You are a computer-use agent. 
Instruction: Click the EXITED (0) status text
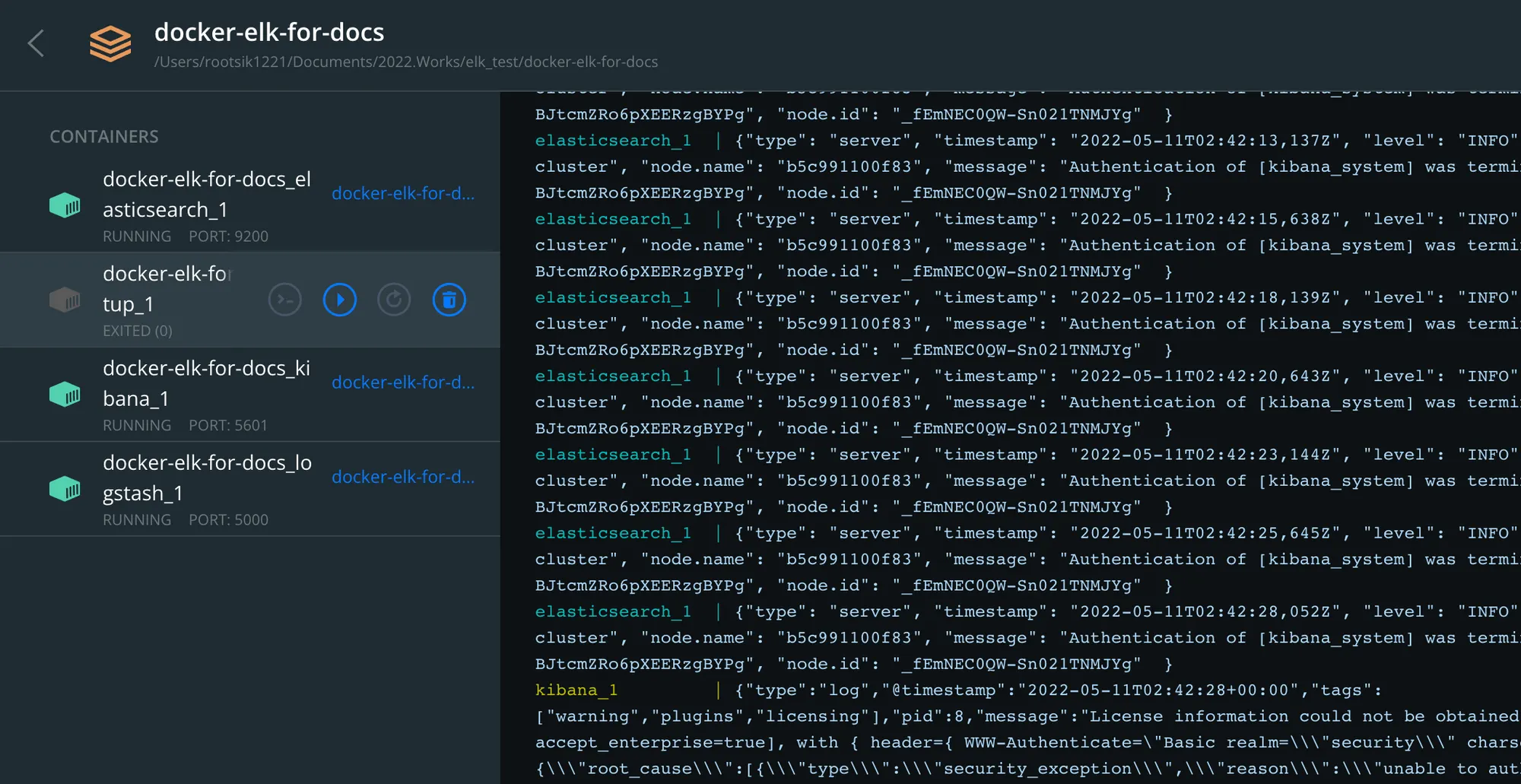[138, 331]
